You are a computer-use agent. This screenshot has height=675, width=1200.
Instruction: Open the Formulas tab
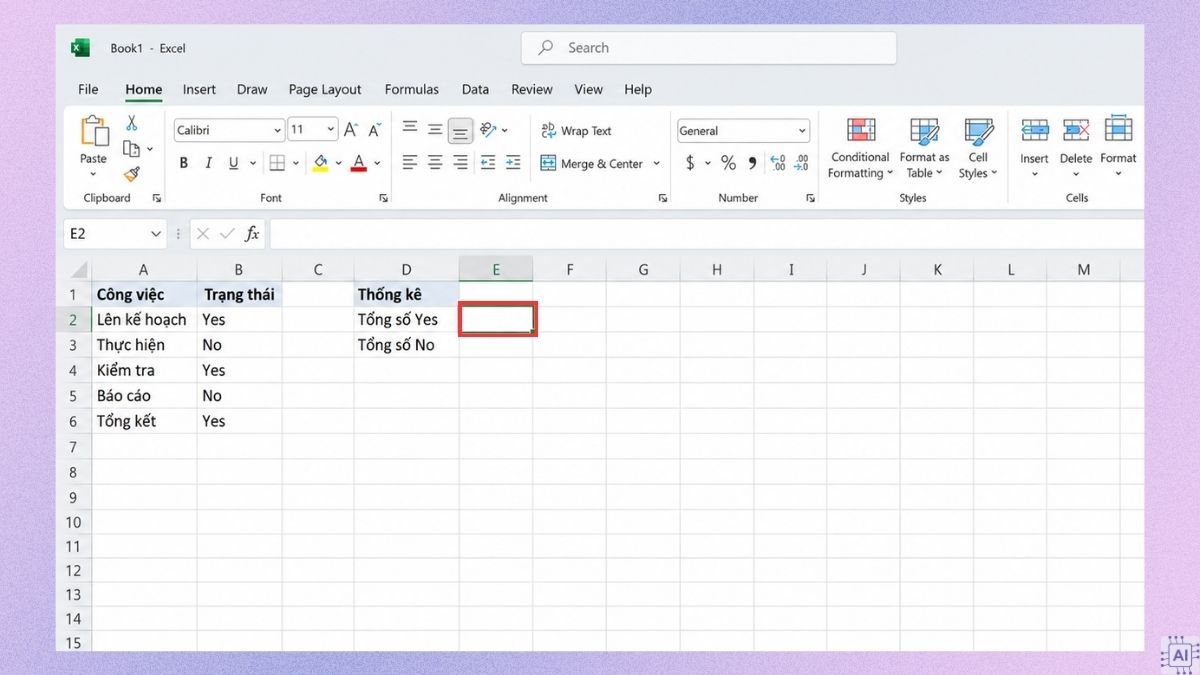click(412, 89)
